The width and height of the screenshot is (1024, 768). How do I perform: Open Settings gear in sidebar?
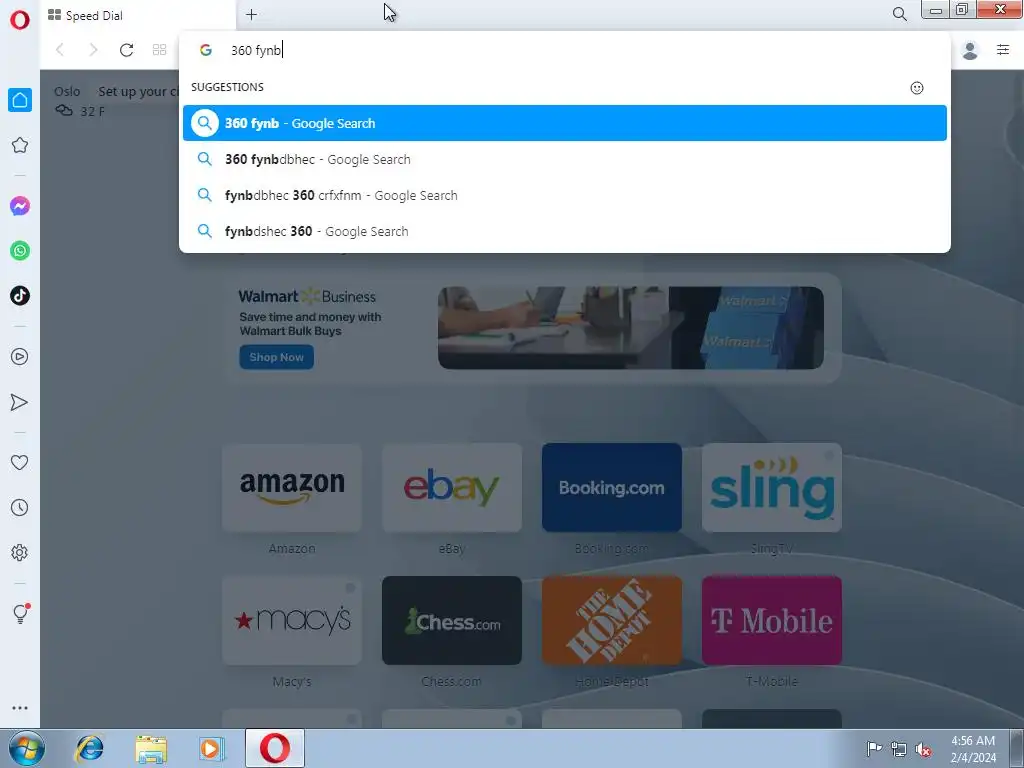point(20,552)
